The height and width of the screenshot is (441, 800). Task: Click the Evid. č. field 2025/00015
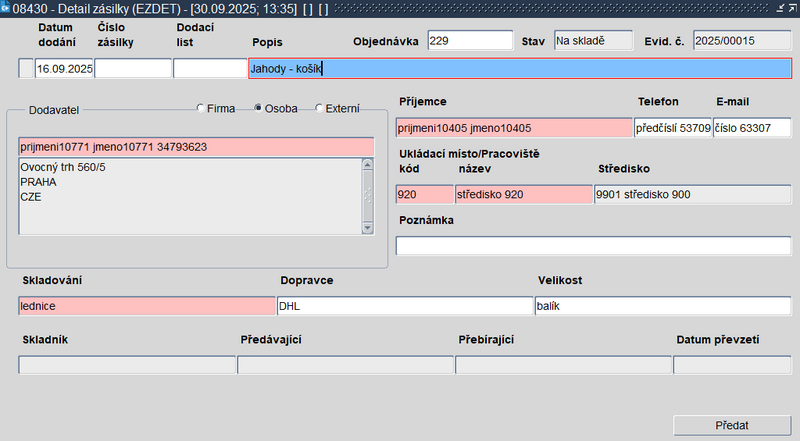pos(742,41)
